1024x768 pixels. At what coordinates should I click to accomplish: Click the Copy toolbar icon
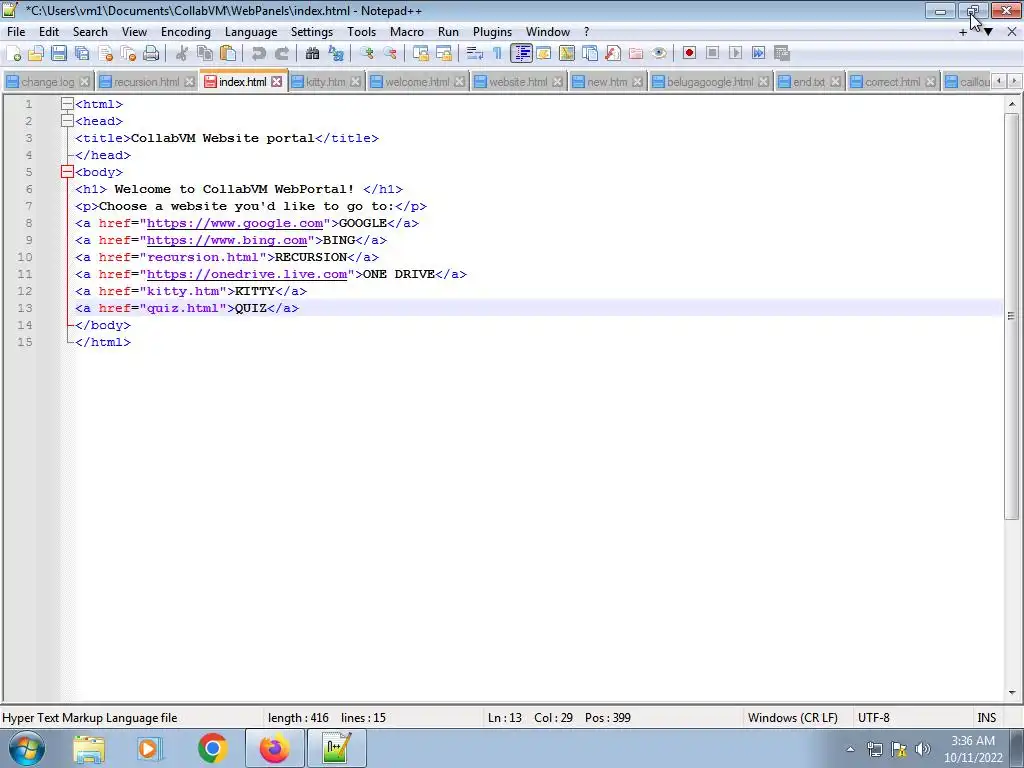[205, 54]
